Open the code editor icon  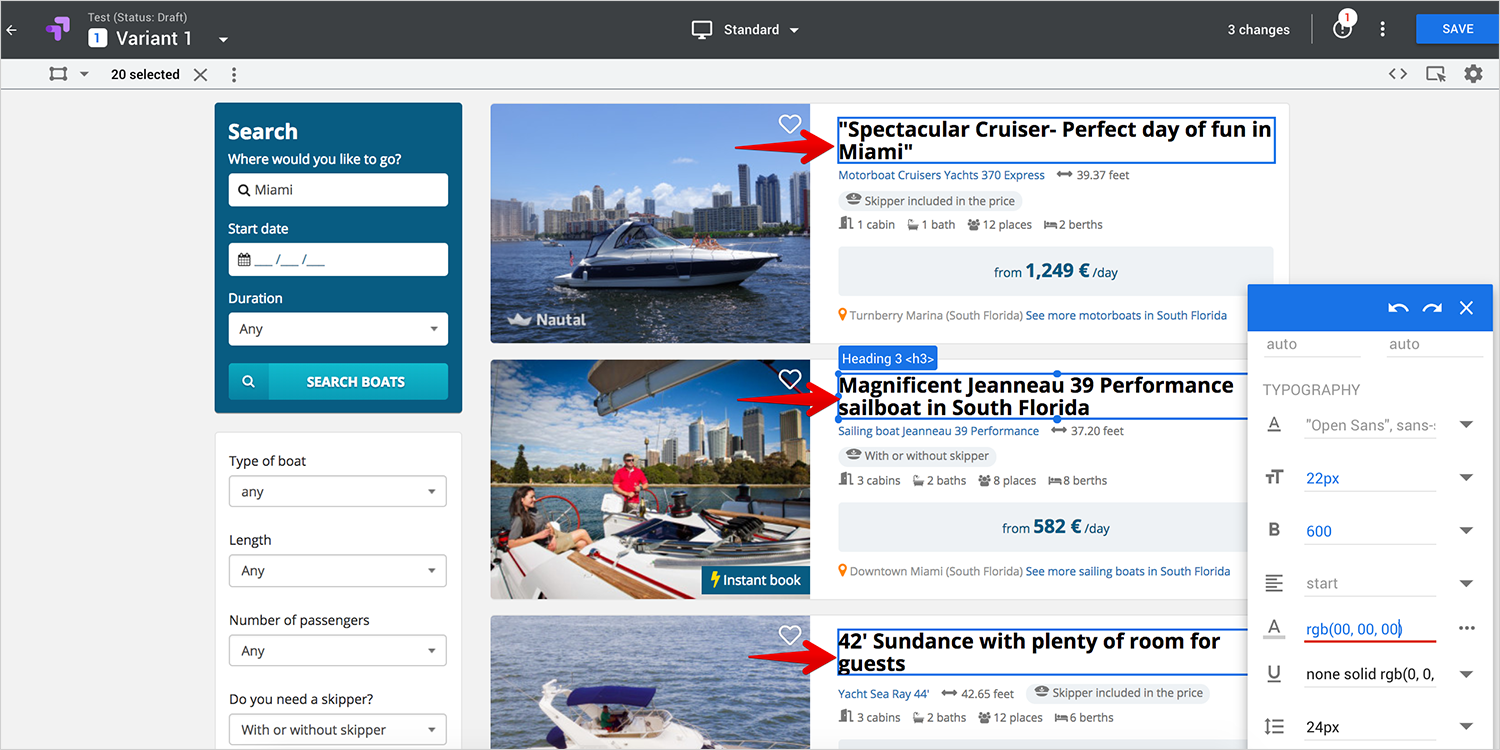tap(1398, 74)
